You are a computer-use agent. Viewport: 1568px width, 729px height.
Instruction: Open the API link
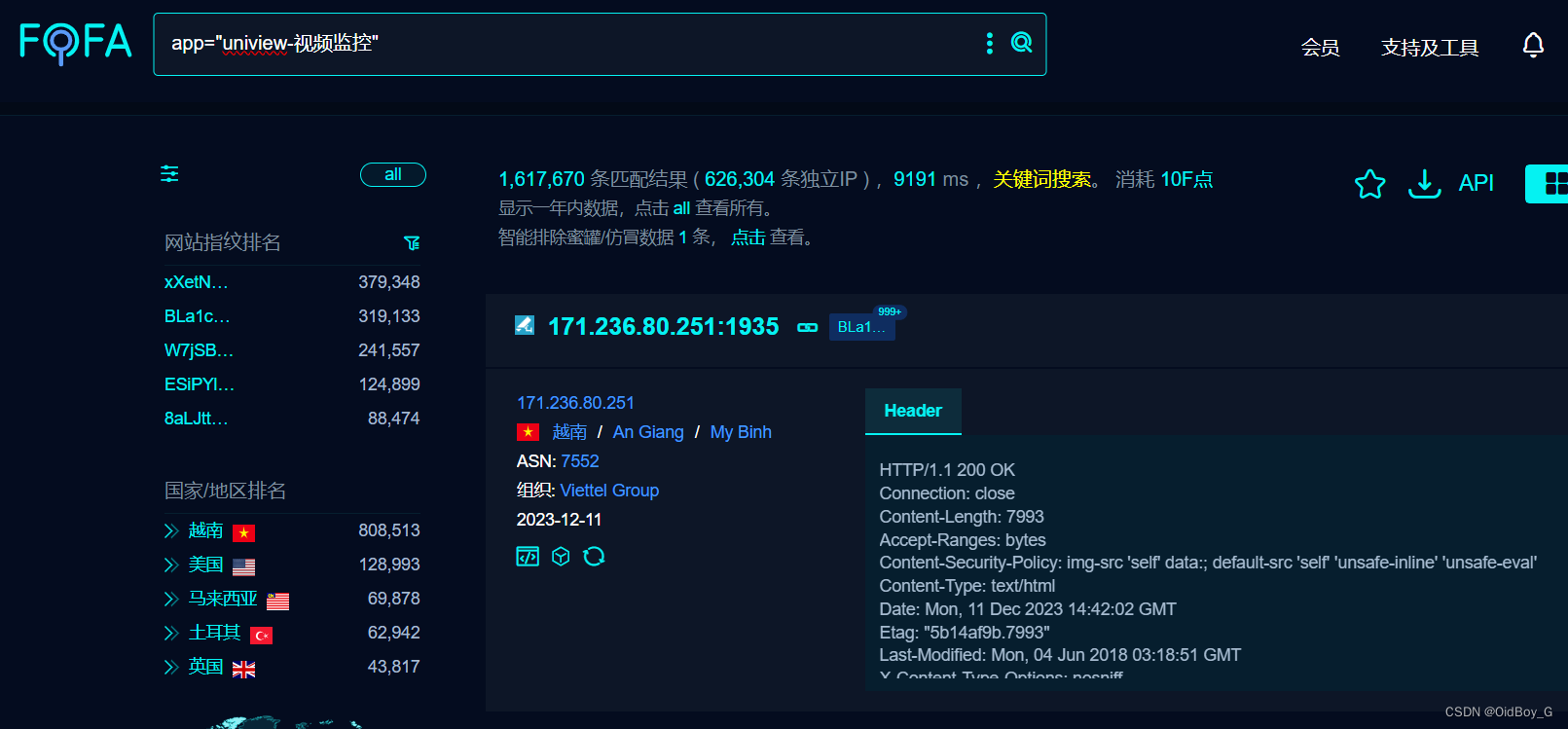click(1476, 183)
